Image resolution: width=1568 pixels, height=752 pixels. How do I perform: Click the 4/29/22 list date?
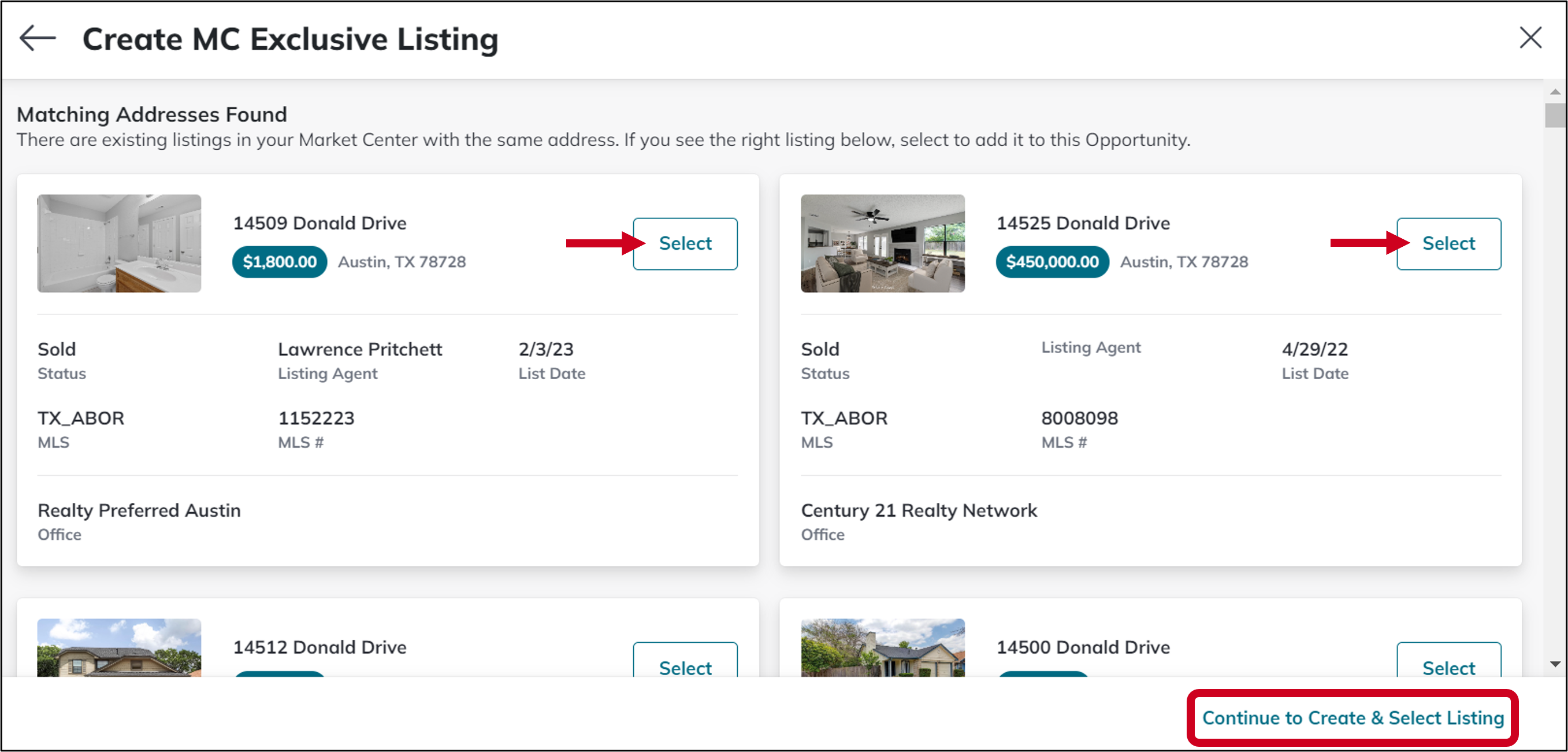[x=1315, y=350]
